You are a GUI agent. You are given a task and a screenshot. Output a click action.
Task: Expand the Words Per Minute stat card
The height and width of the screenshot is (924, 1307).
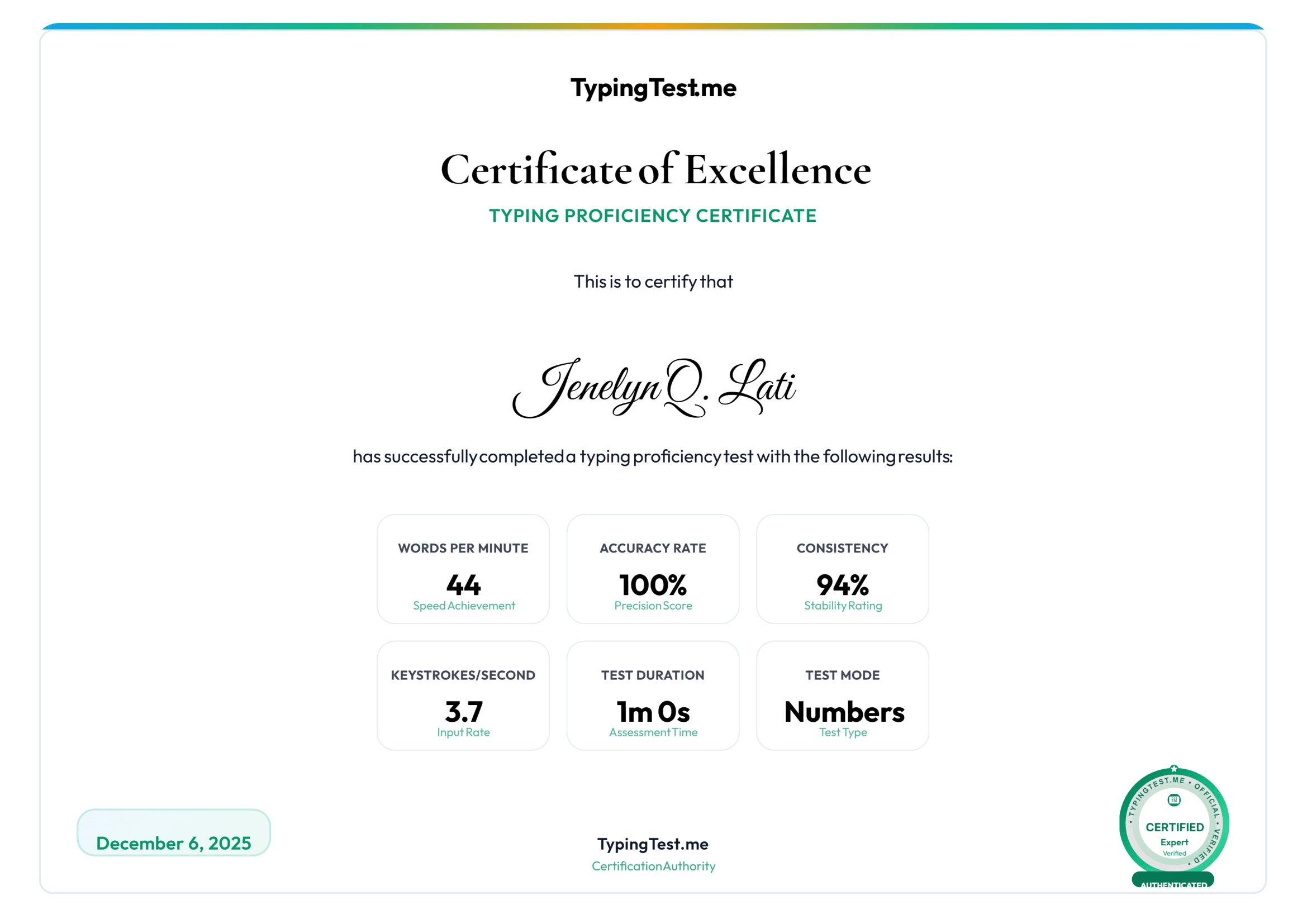point(463,569)
